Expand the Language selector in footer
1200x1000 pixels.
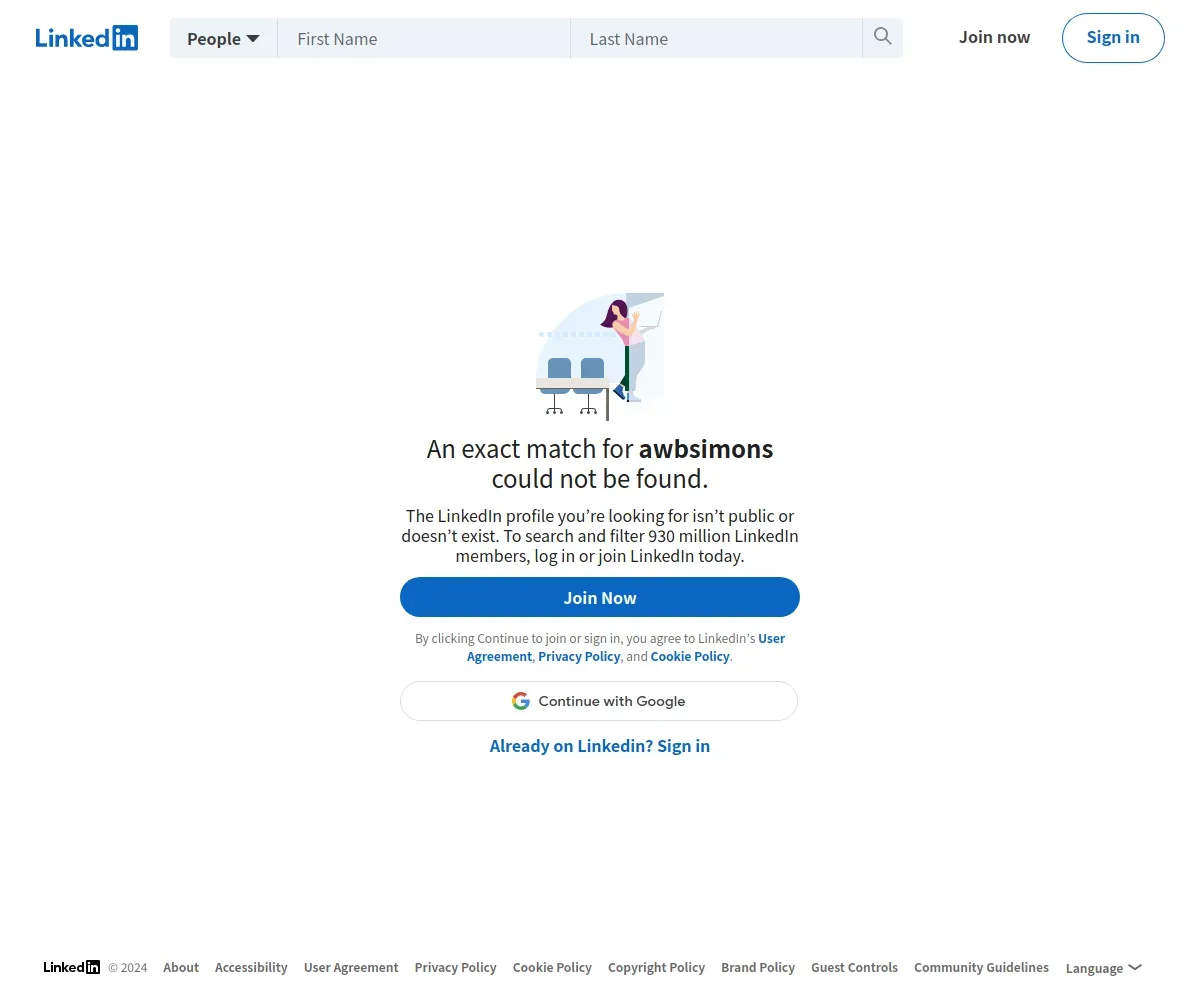[x=1103, y=968]
